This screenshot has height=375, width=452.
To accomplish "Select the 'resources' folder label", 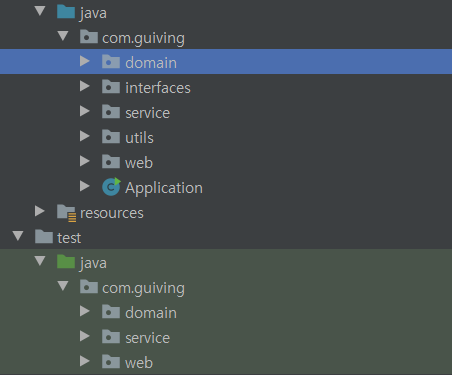I will [112, 213].
